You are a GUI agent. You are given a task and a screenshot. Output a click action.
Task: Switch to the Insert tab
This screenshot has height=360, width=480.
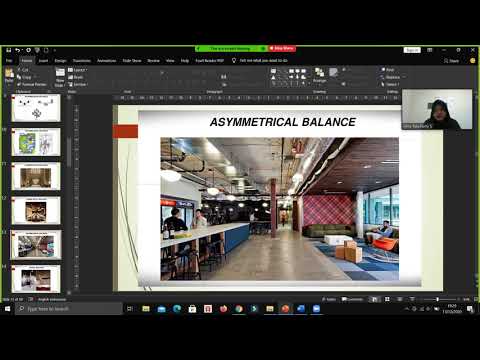click(43, 61)
